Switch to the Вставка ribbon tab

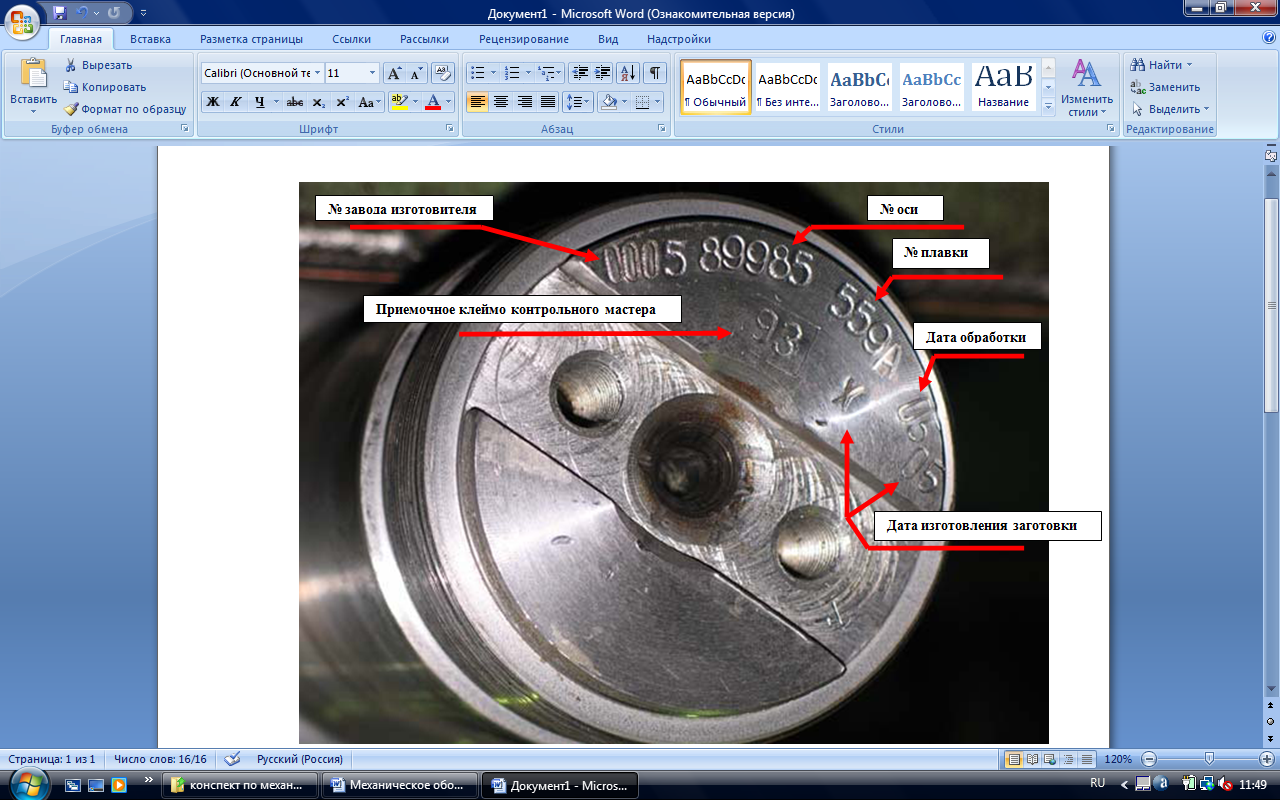[150, 39]
